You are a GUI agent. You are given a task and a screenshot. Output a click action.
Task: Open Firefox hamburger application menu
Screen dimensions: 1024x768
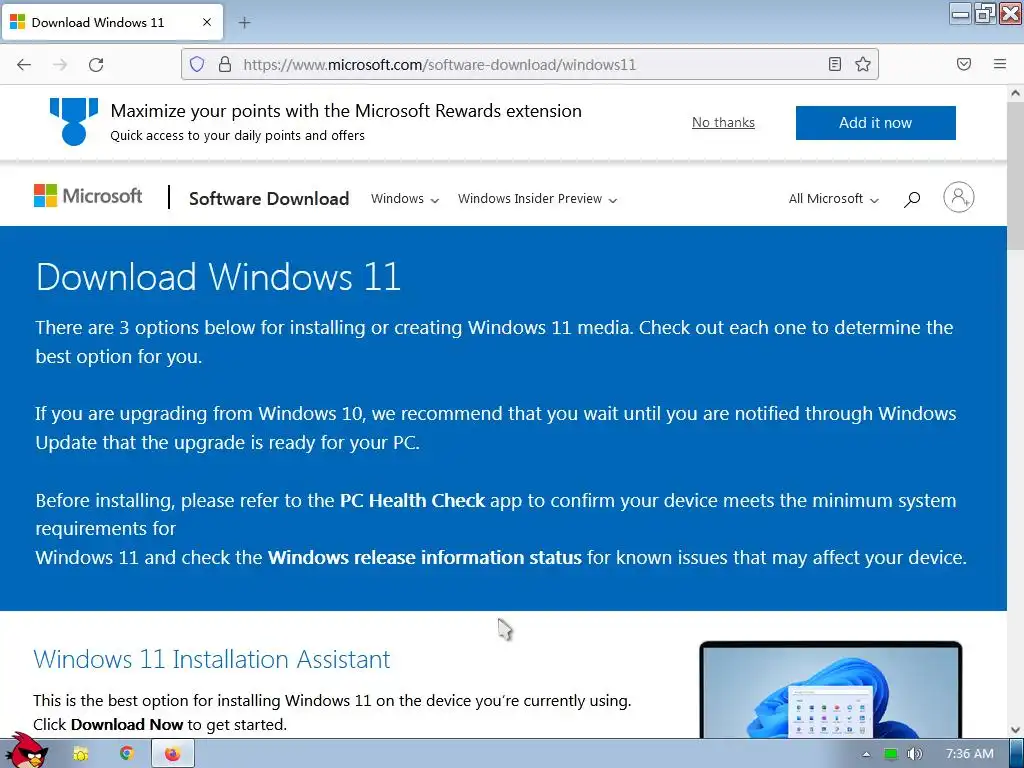pos(1000,64)
